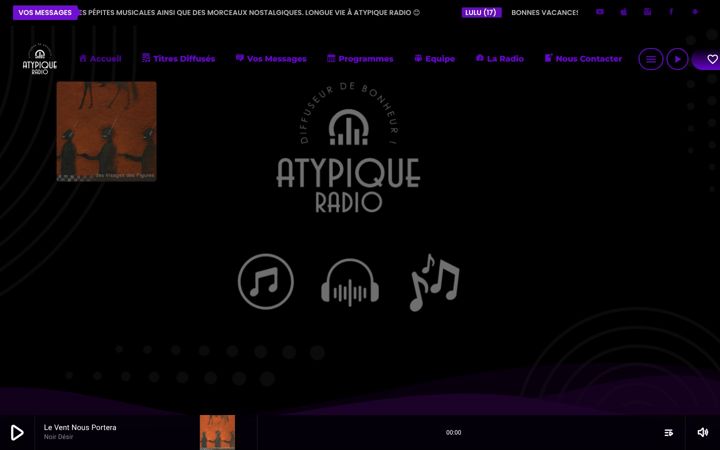Viewport: 720px width, 450px height.
Task: Click the song title Le Vent Nous Portera
Action: click(x=80, y=428)
